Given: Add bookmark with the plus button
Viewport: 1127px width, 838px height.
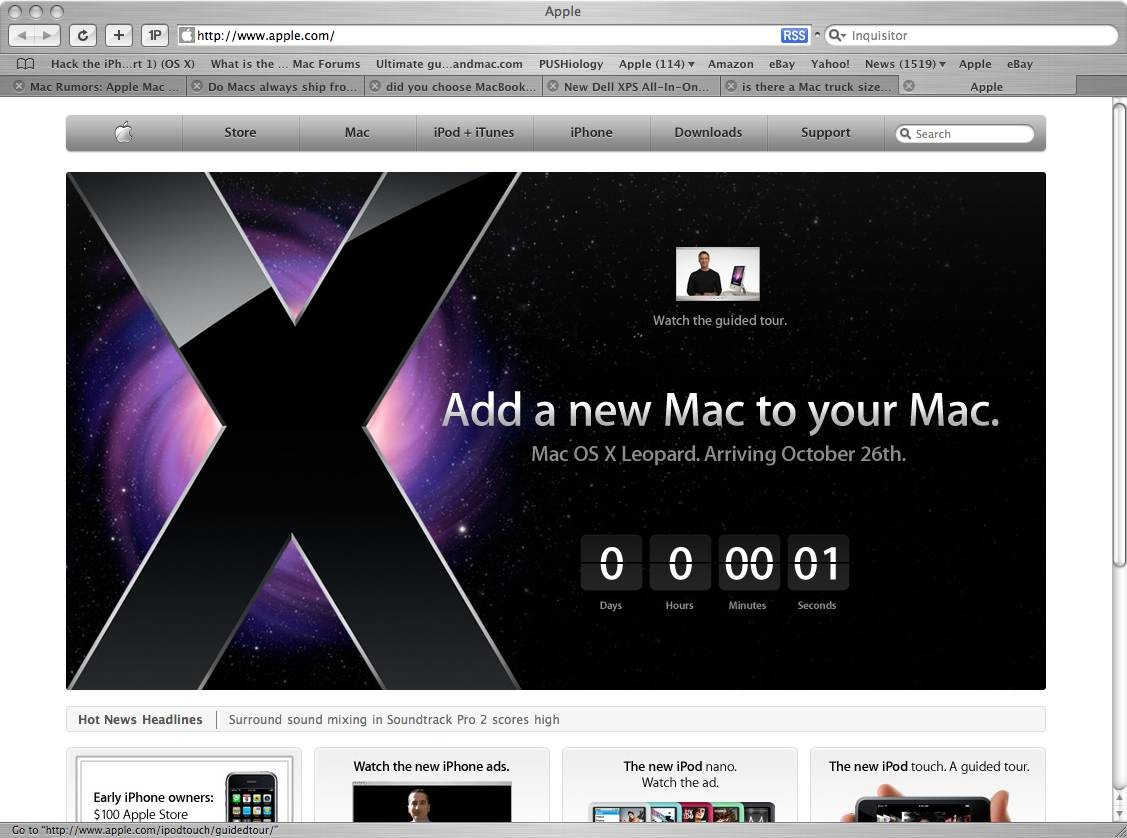Looking at the screenshot, I should [x=119, y=34].
